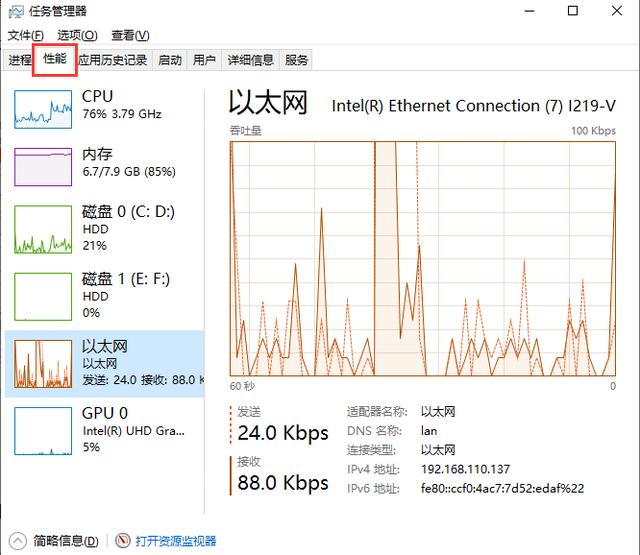The height and width of the screenshot is (555, 640).
Task: Click the 简略信息 button text
Action: (x=65, y=541)
